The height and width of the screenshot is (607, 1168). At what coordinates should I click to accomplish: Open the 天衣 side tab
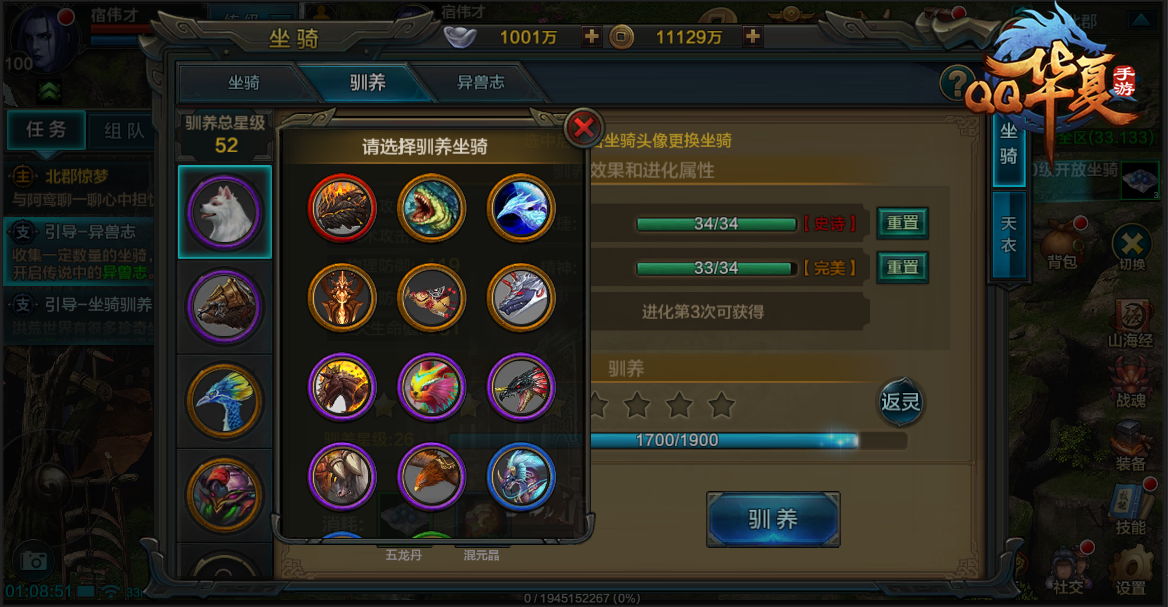(x=1009, y=235)
